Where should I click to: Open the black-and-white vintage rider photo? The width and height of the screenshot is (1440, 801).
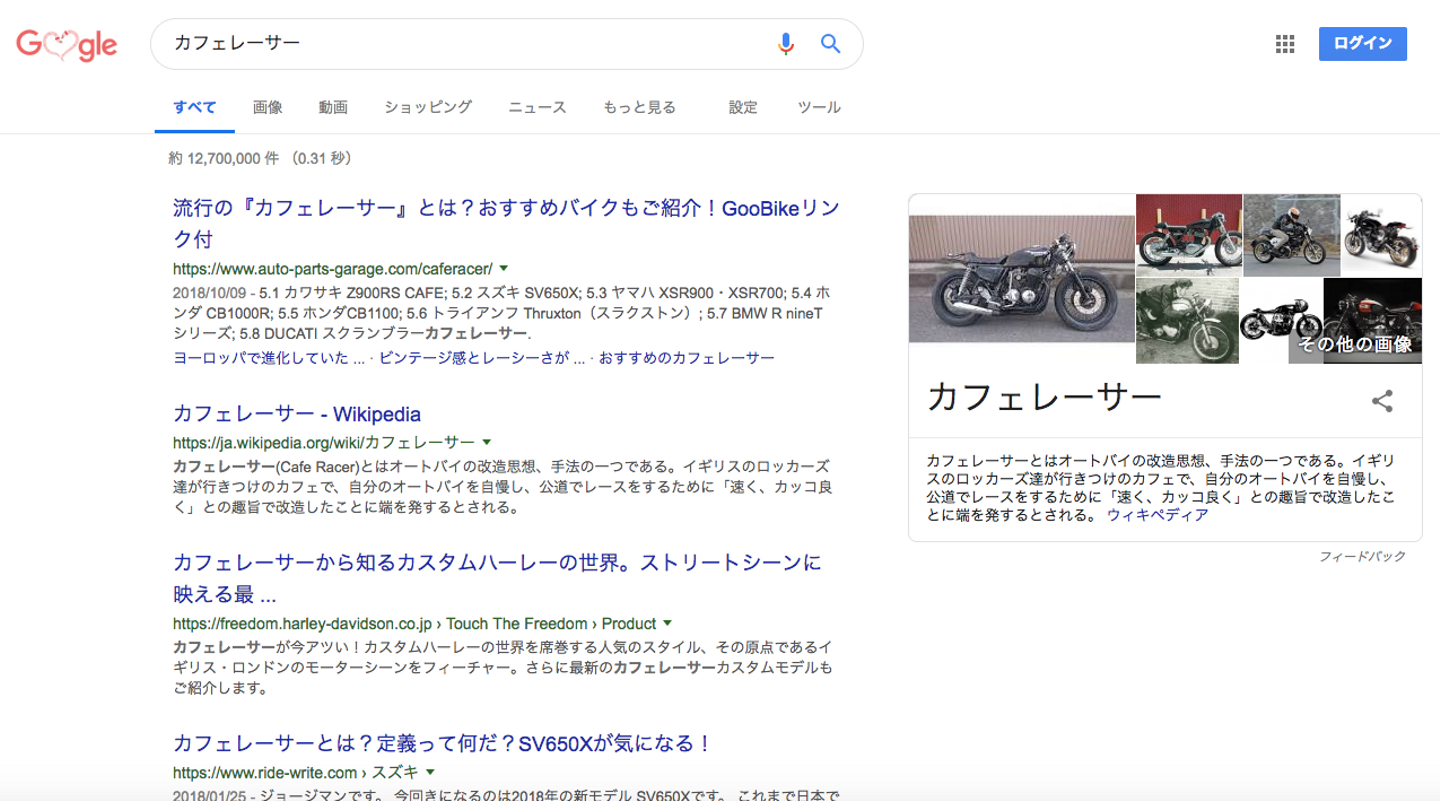pos(1186,321)
